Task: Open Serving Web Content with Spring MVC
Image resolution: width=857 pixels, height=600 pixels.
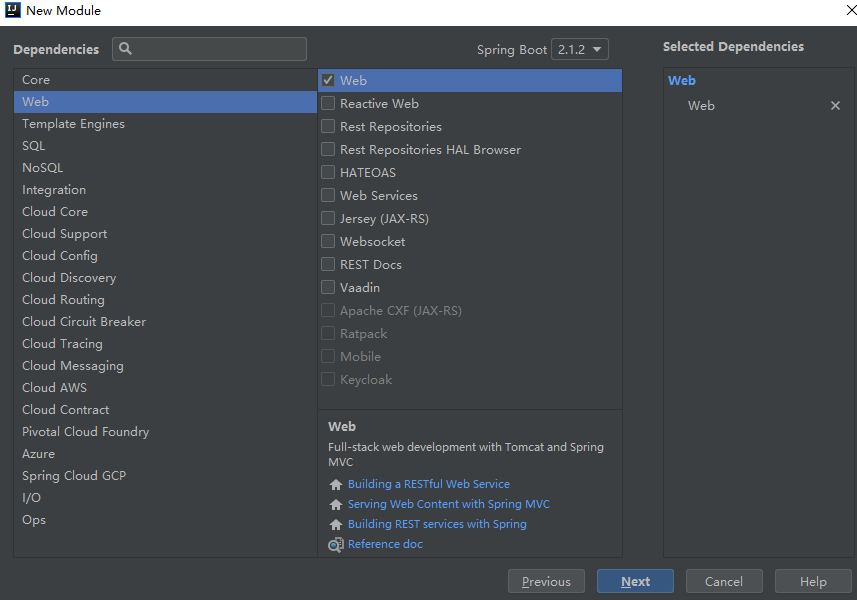Action: tap(449, 504)
